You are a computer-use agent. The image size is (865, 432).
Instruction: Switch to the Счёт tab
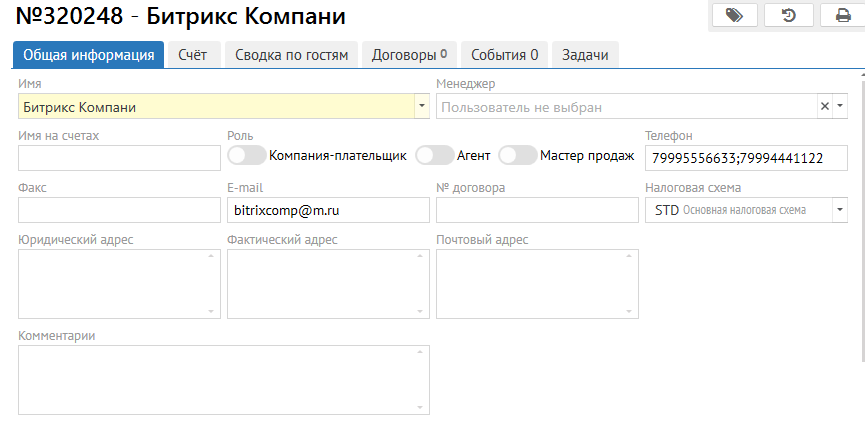click(x=193, y=55)
